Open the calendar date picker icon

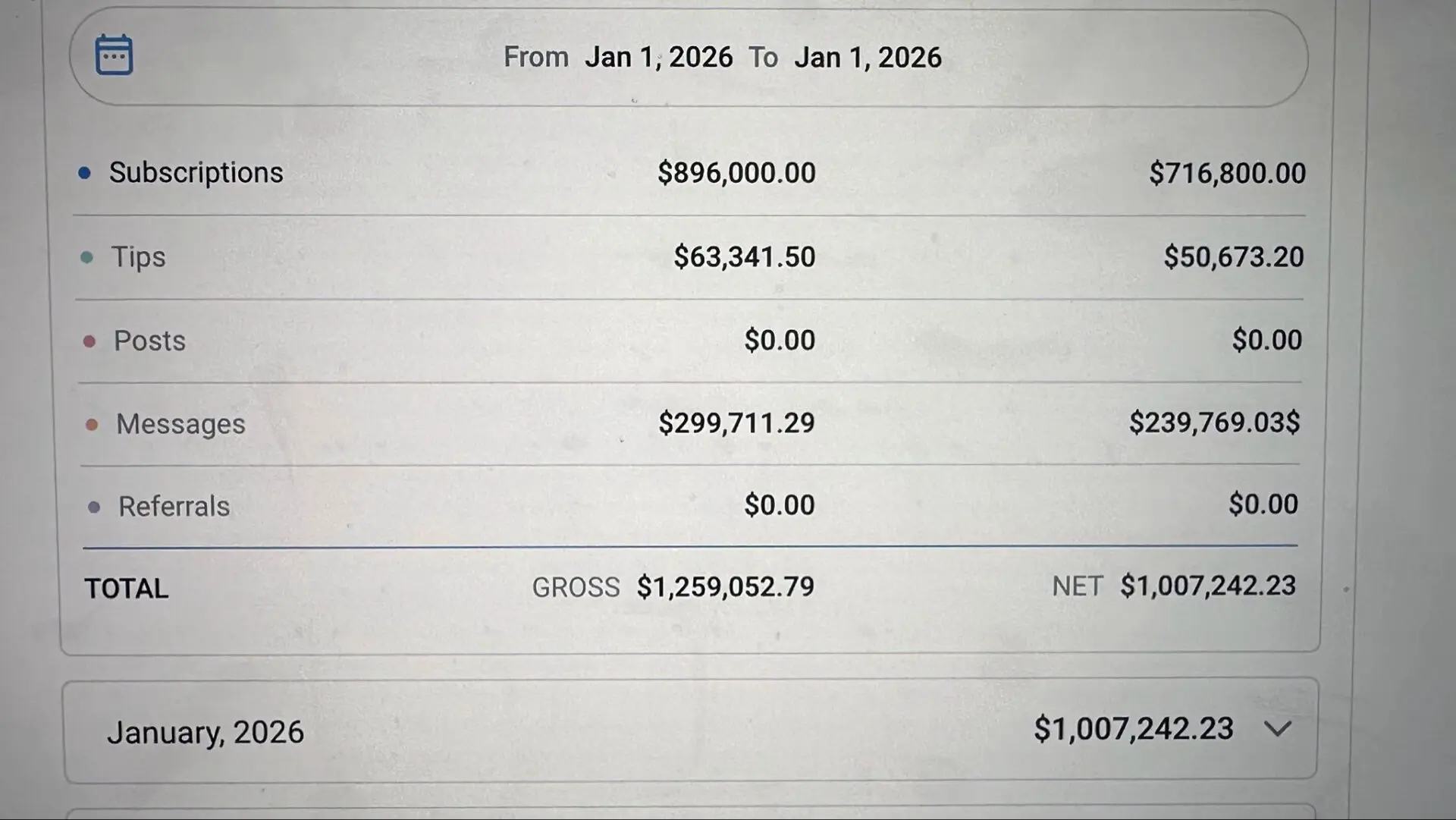click(115, 54)
